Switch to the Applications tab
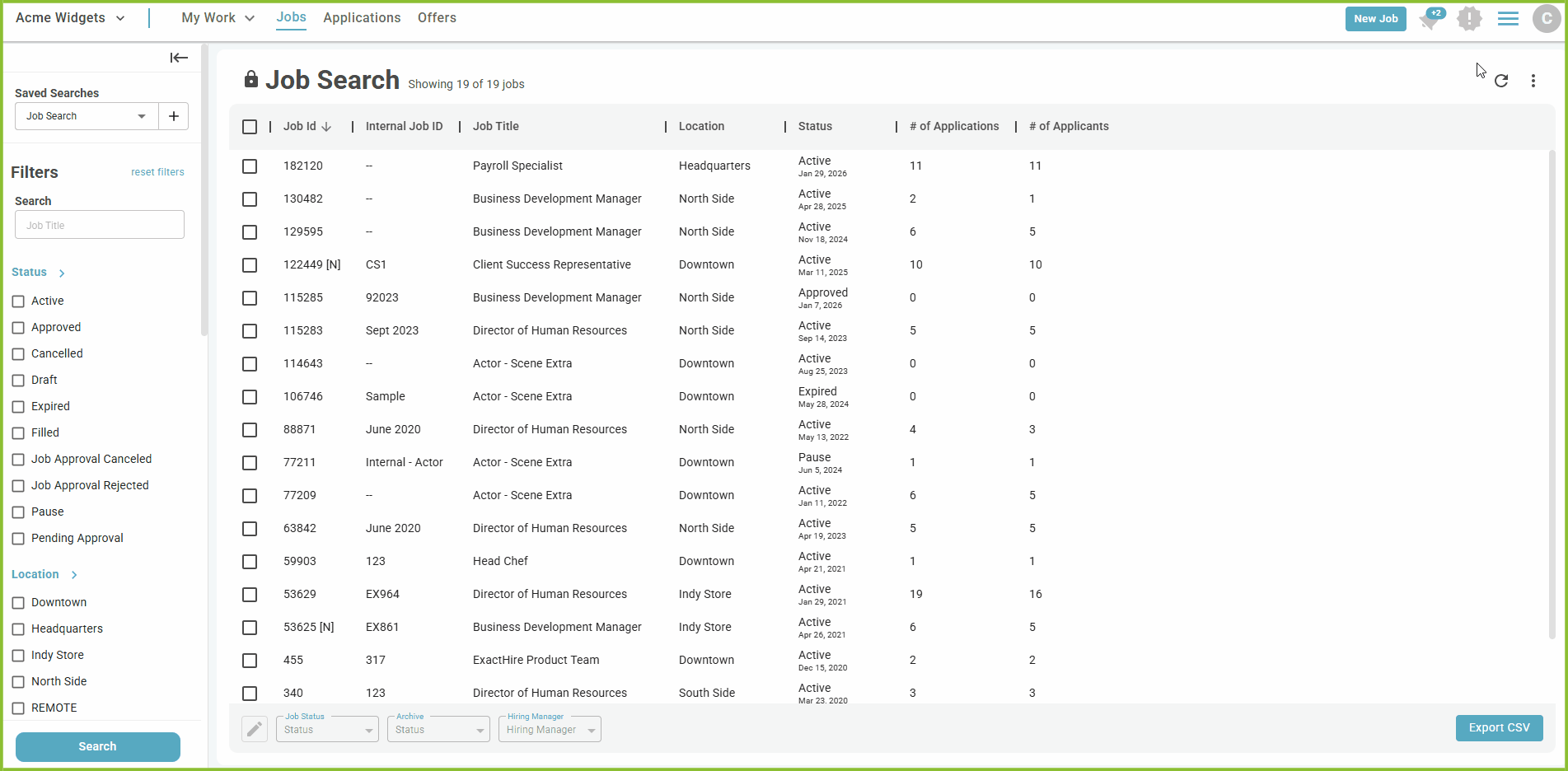The height and width of the screenshot is (771, 1568). point(362,18)
